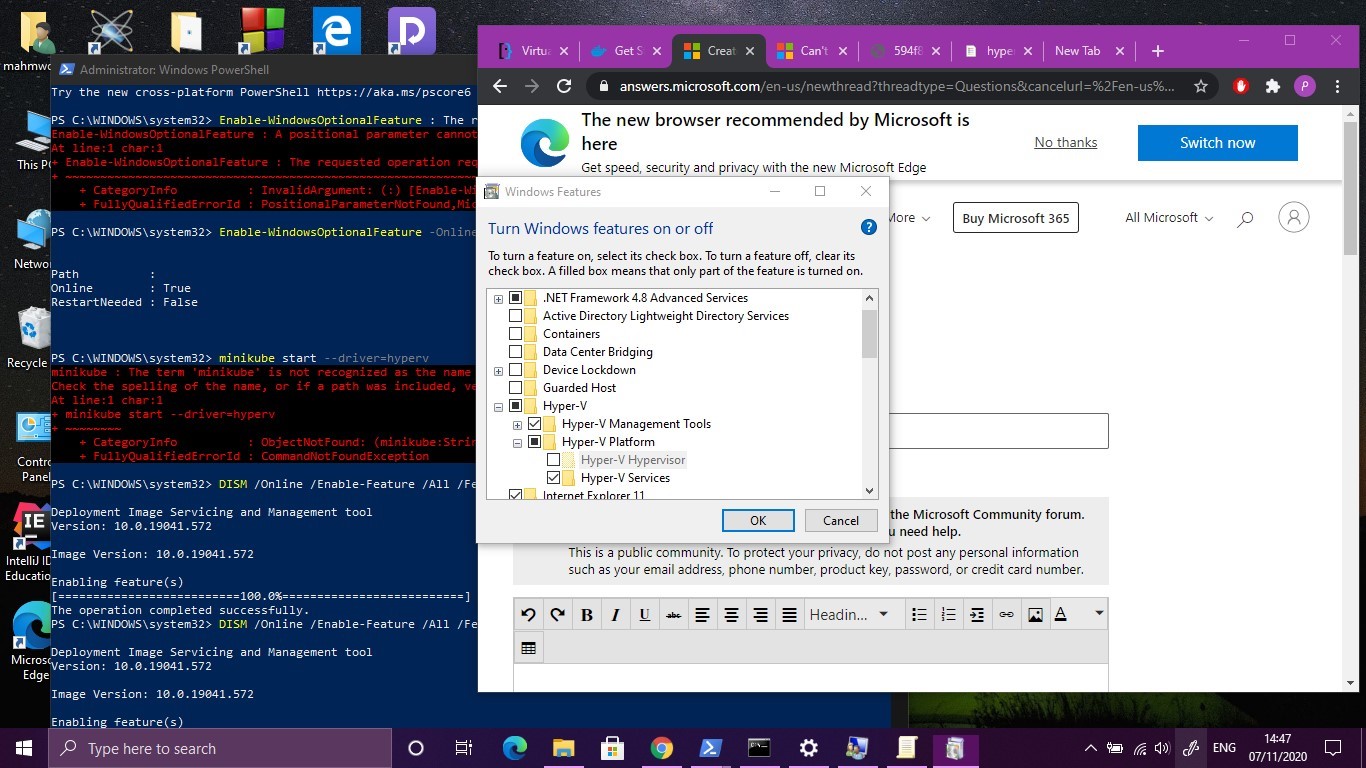
Task: Center-align text in the editor
Action: pos(732,615)
